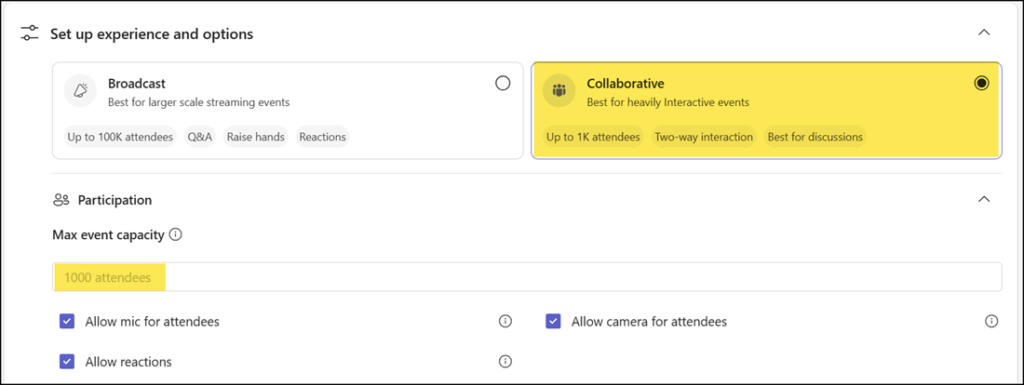Uncheck Allow camera for attendees checkbox
Screen dimensions: 1024x385
553,321
